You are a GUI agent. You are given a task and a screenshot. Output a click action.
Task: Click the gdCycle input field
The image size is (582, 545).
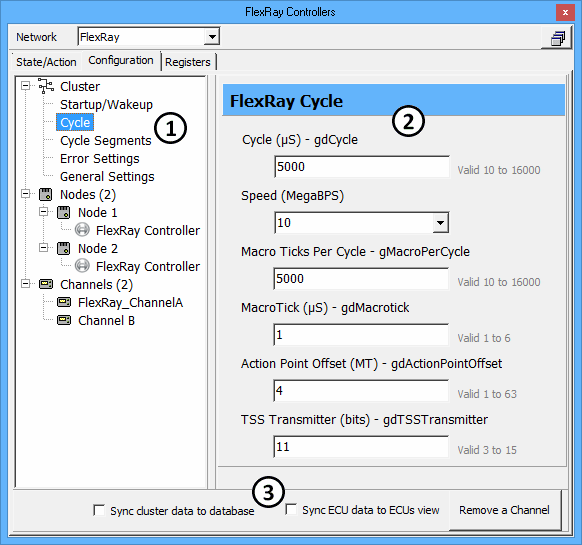click(x=362, y=167)
